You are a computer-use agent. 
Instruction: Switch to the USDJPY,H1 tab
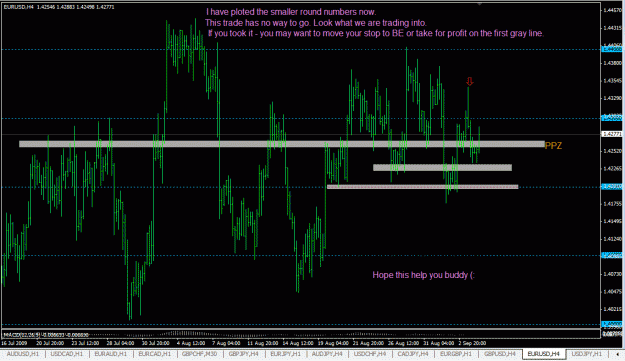point(587,354)
